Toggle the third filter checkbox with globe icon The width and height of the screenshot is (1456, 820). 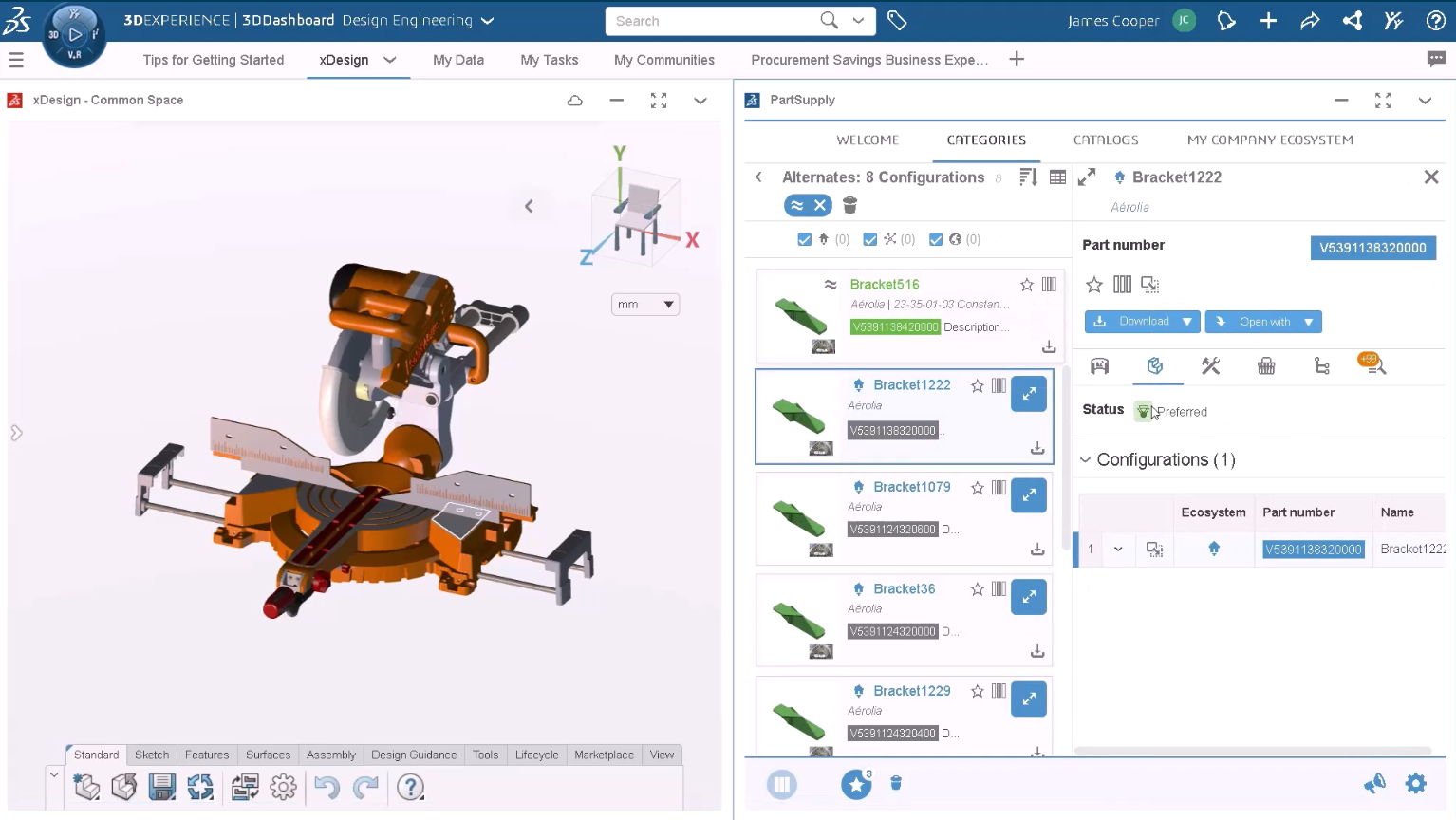pos(936,239)
